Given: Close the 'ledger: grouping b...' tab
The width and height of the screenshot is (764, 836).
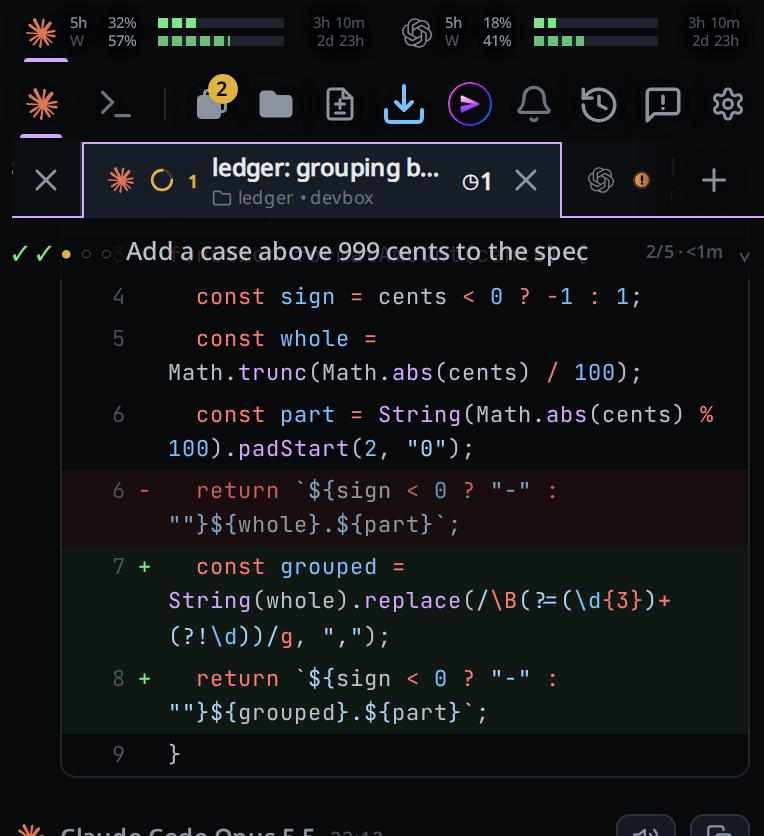Looking at the screenshot, I should pos(526,181).
